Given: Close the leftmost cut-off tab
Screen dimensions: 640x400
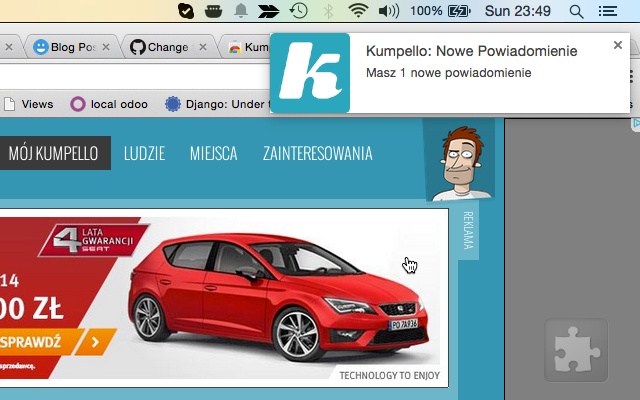Looking at the screenshot, I should tap(9, 47).
